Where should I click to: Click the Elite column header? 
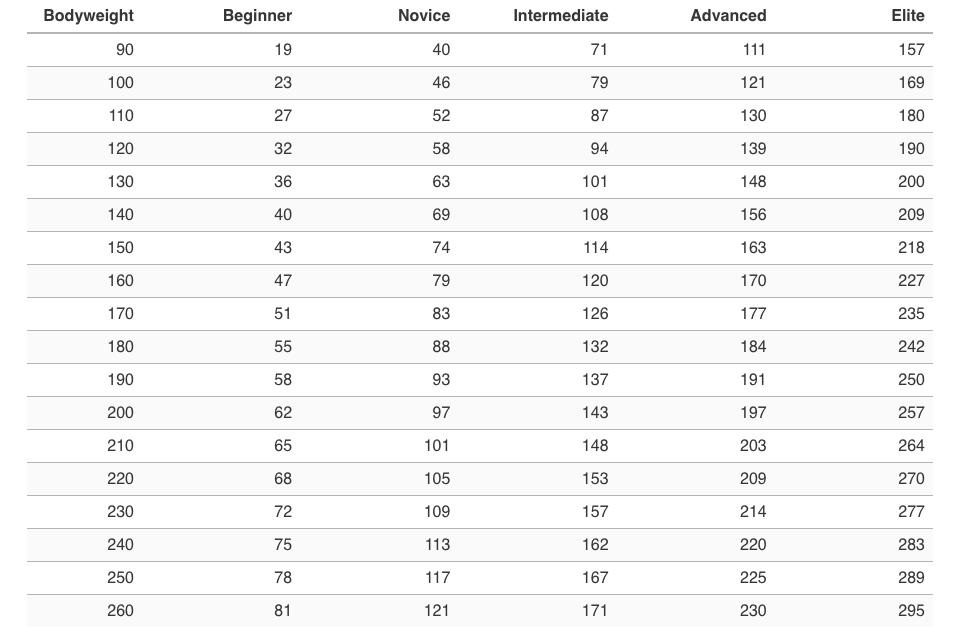pyautogui.click(x=908, y=16)
